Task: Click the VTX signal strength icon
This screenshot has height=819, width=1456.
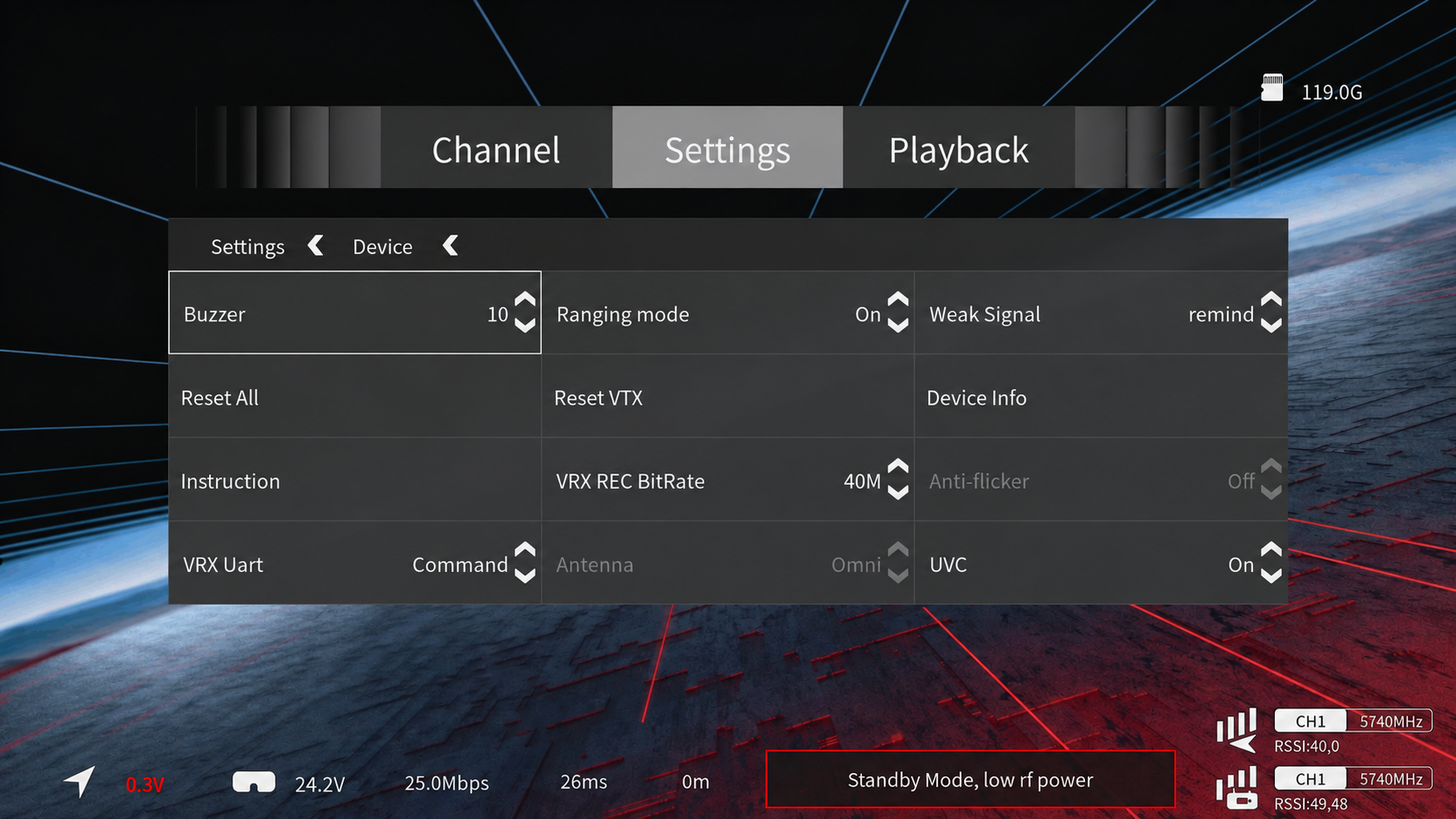Action: [1237, 731]
